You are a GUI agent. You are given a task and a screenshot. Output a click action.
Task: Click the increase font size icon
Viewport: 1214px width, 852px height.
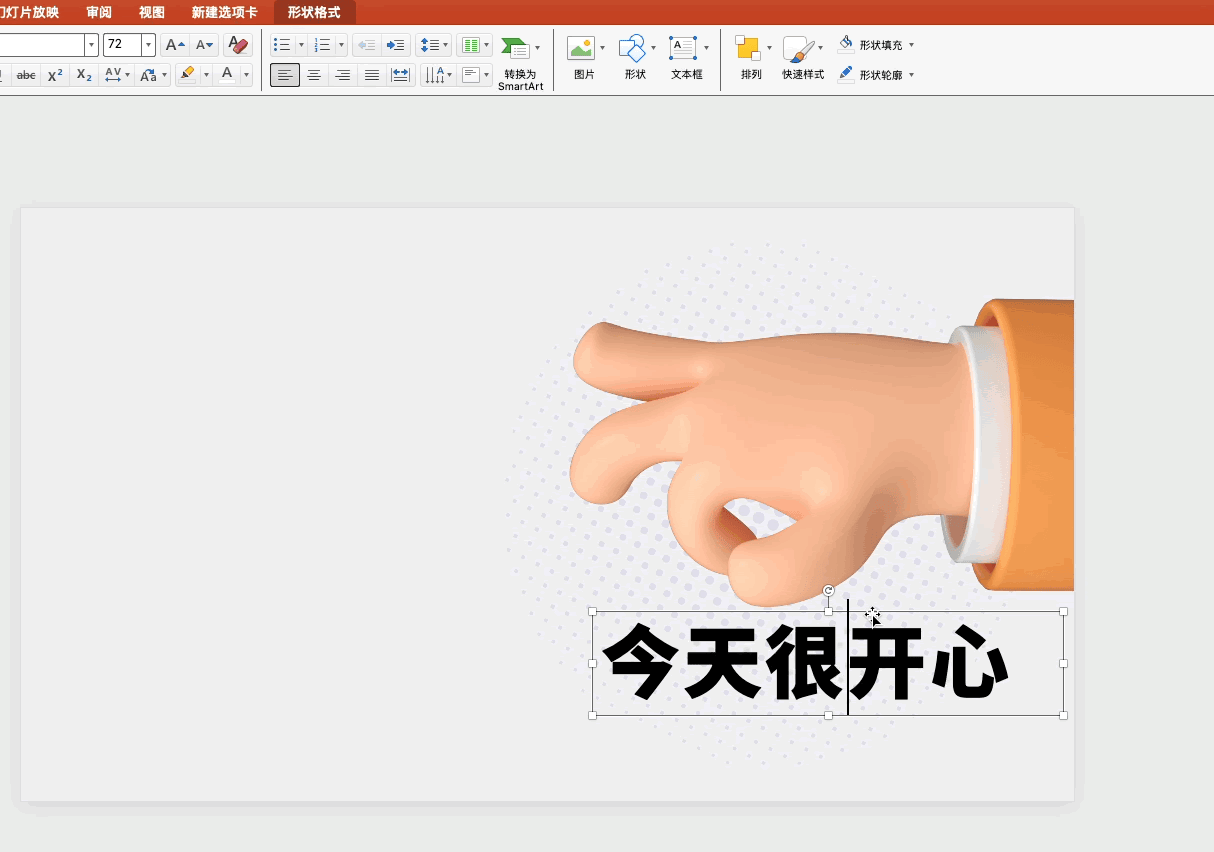175,45
